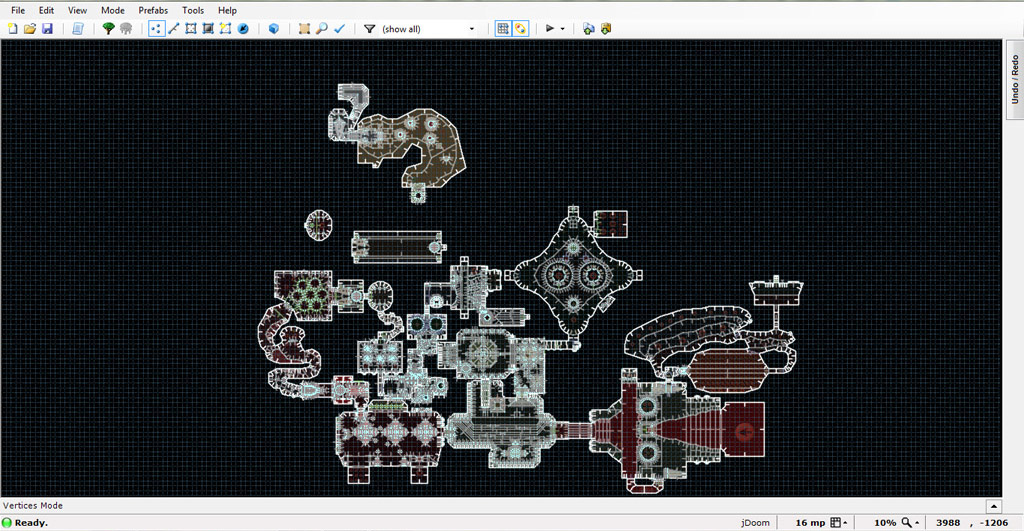This screenshot has width=1024, height=531.
Task: Click the 10% zoom level text
Action: click(885, 523)
